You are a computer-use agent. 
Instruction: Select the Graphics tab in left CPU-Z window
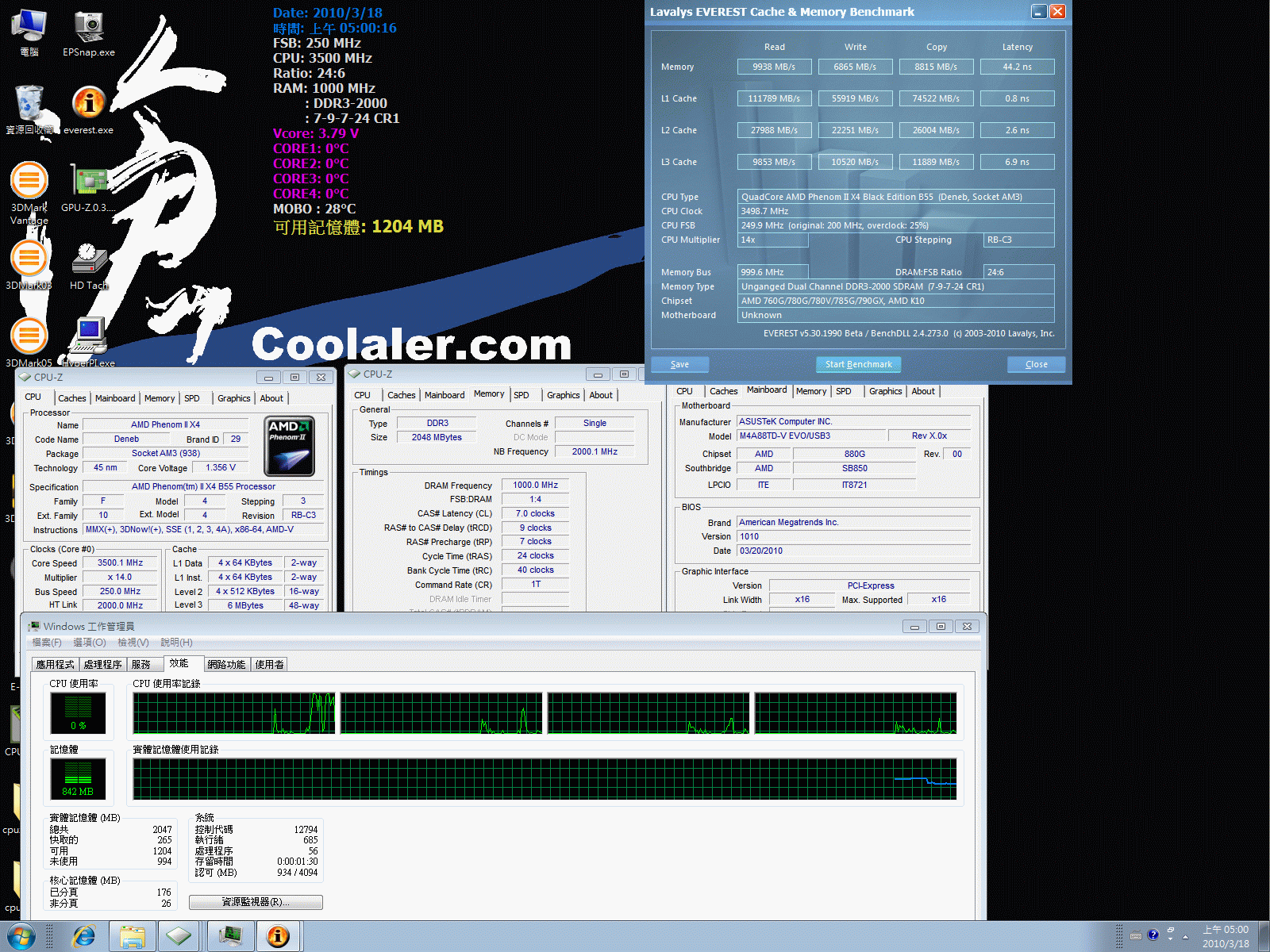point(234,398)
